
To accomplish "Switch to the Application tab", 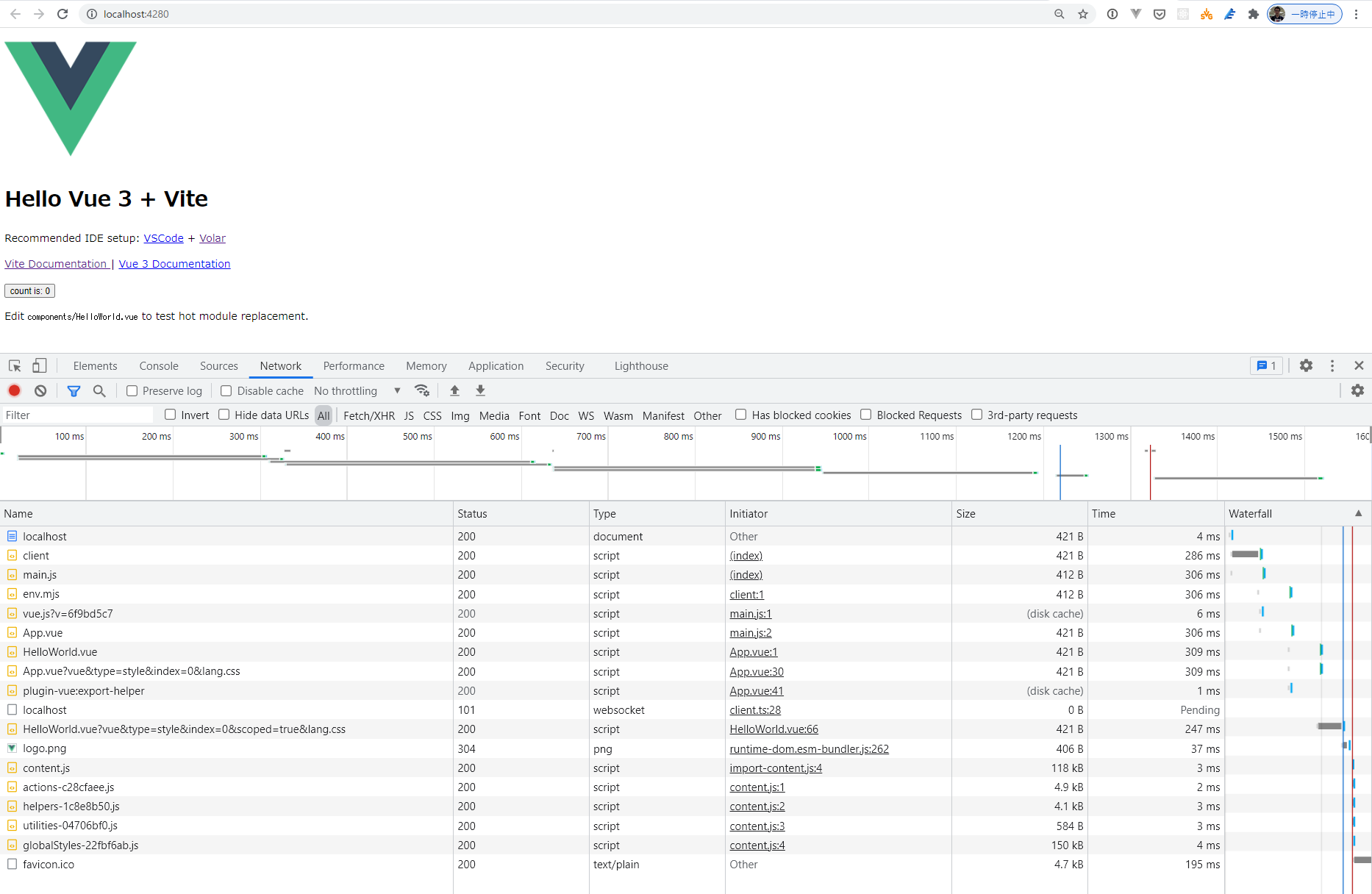I will tap(496, 365).
